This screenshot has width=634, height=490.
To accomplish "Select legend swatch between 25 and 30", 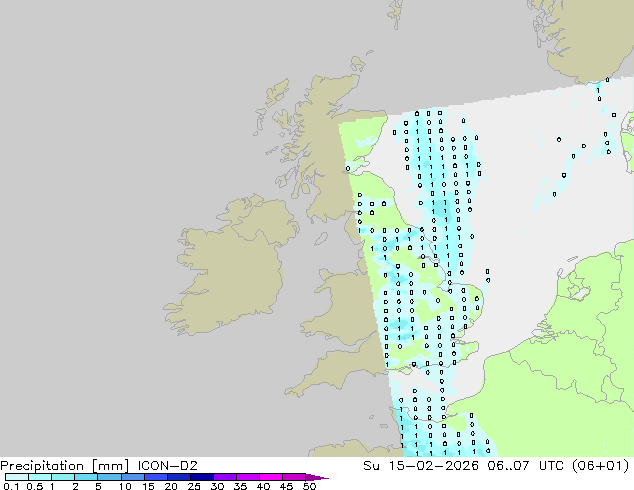I will 201,477.
